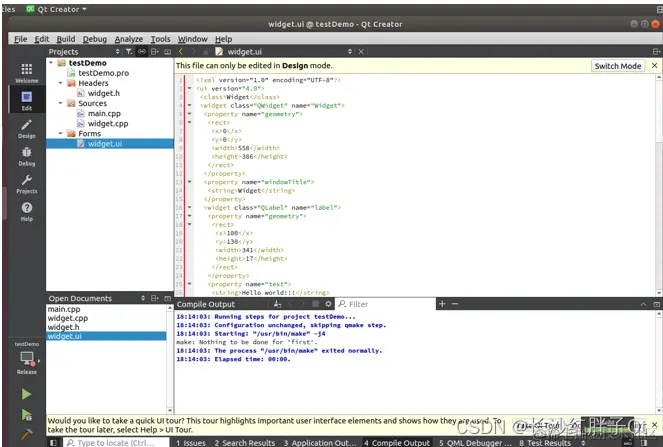Click the green Run button
Screen dimensions: 663x447
tap(26, 394)
